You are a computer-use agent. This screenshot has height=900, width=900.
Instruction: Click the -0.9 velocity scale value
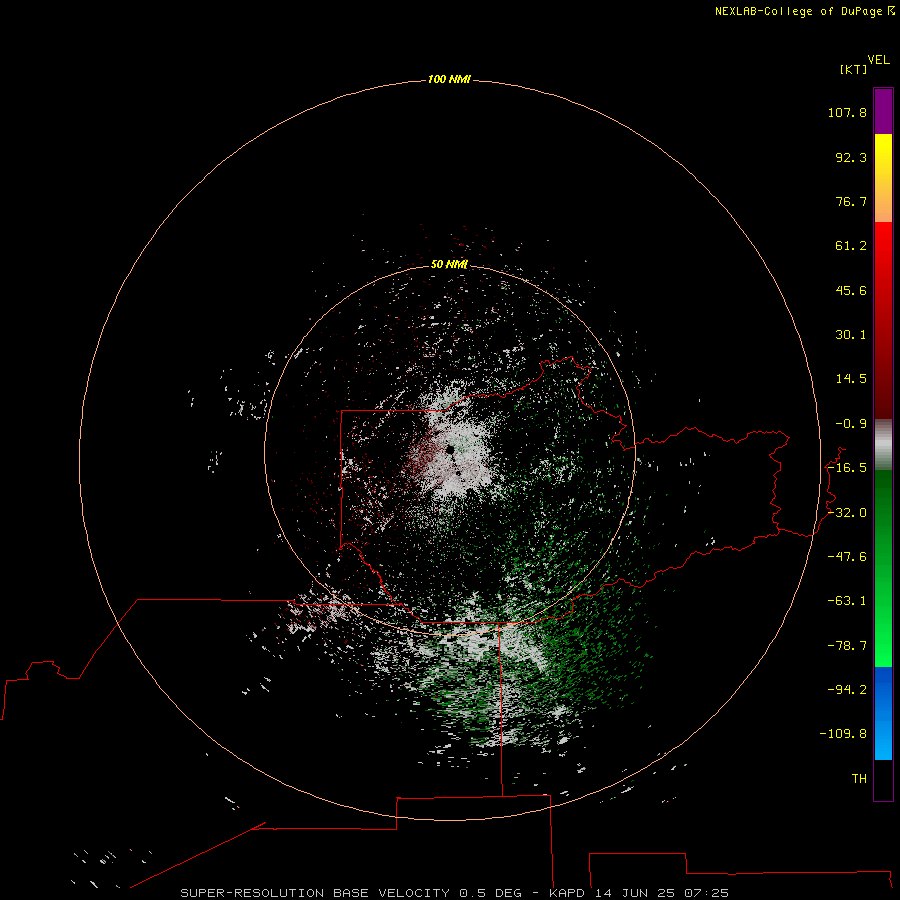[x=851, y=424]
